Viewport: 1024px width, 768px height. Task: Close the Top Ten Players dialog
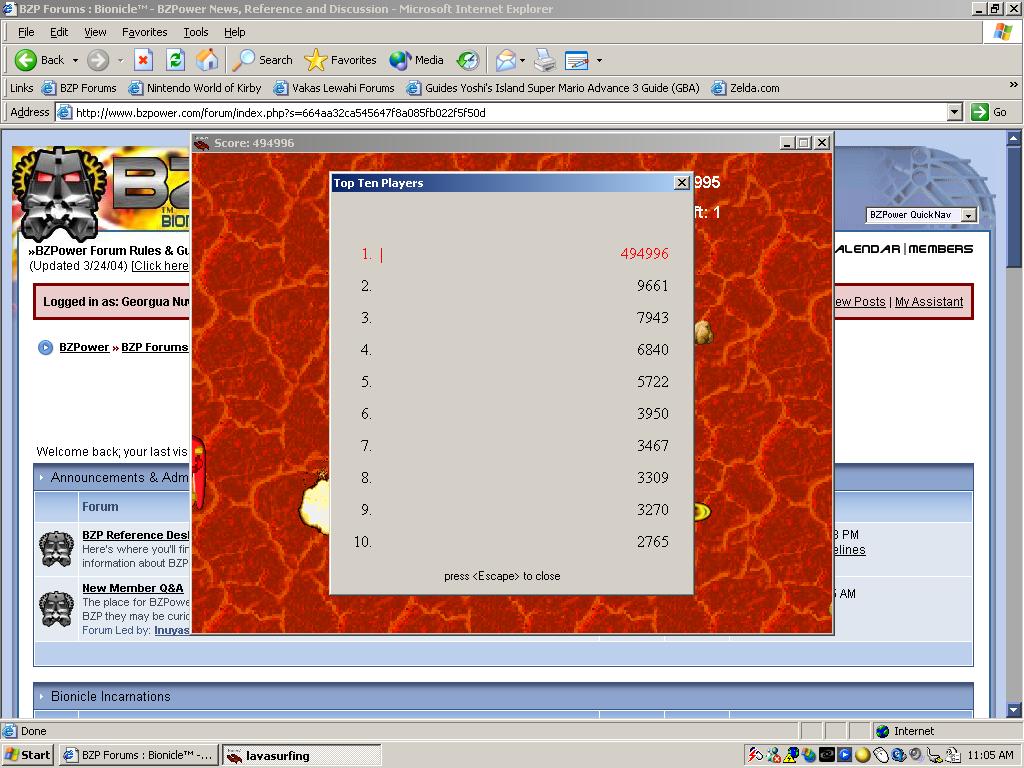(x=681, y=183)
